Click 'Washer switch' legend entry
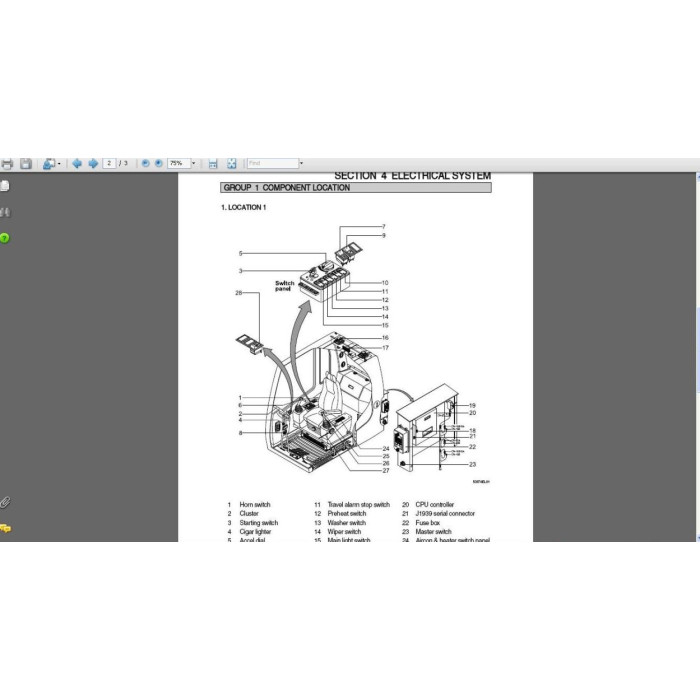 pos(346,523)
